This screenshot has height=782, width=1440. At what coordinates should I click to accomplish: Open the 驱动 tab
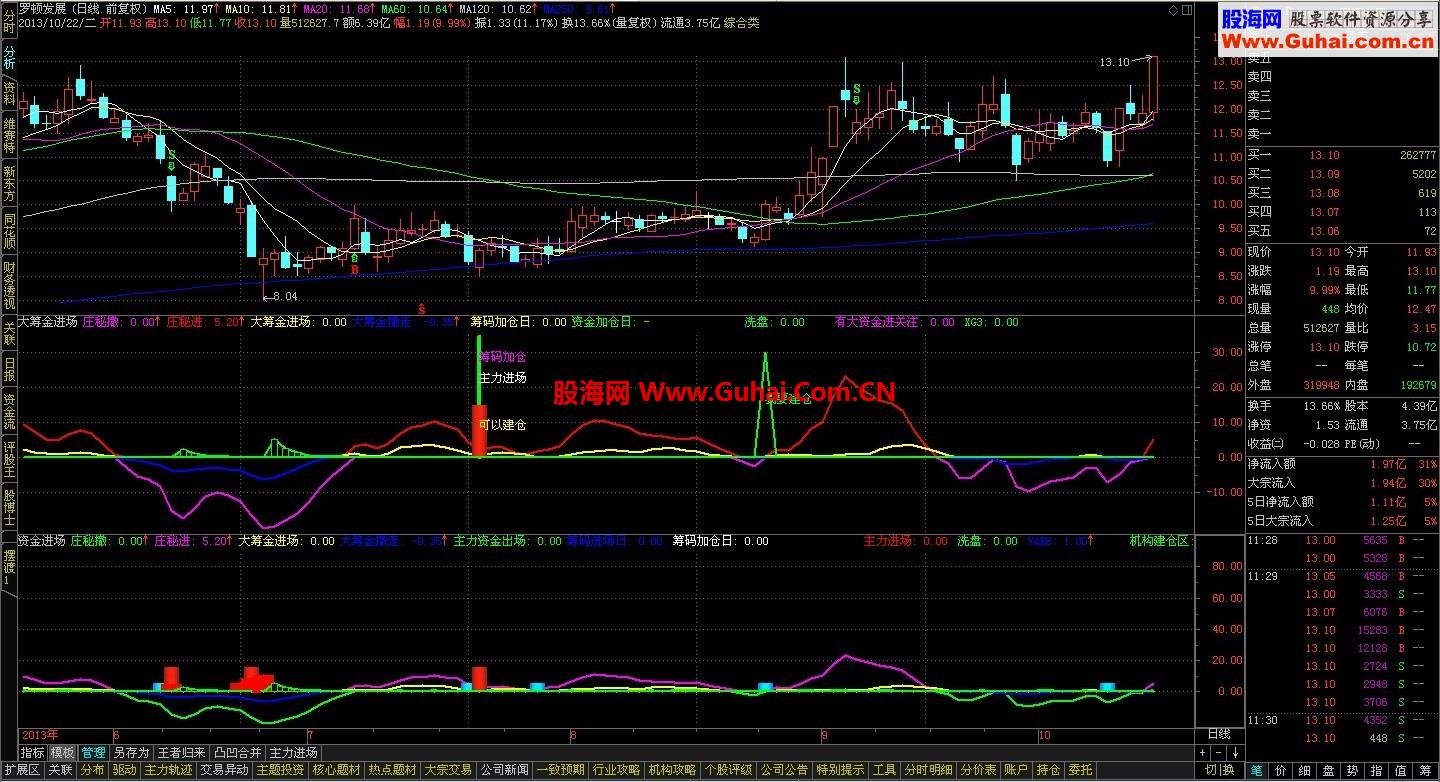[x=124, y=770]
